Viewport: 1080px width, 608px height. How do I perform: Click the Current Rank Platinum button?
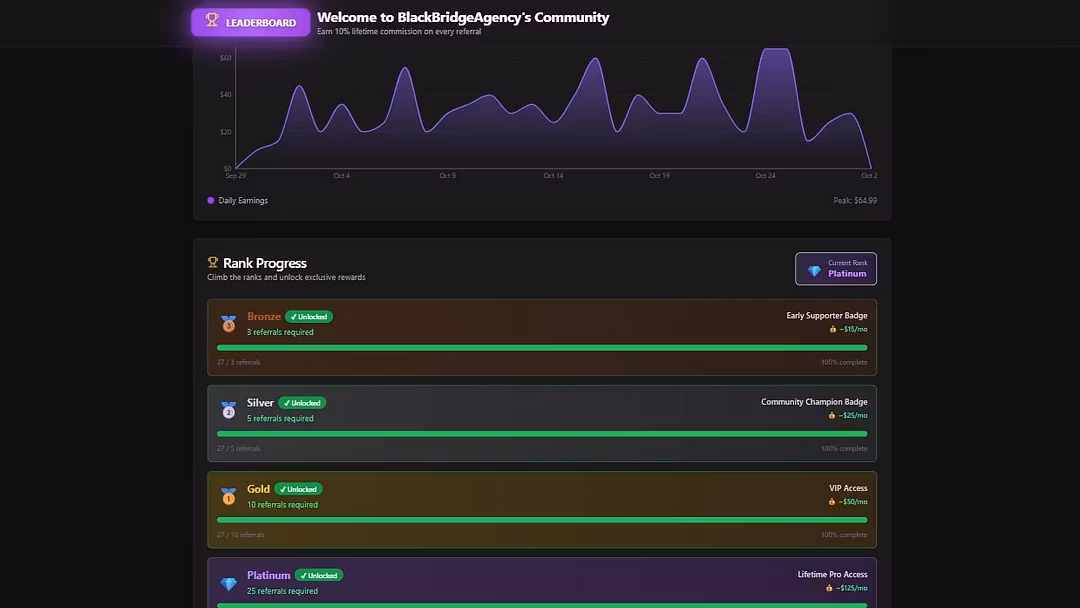point(836,269)
